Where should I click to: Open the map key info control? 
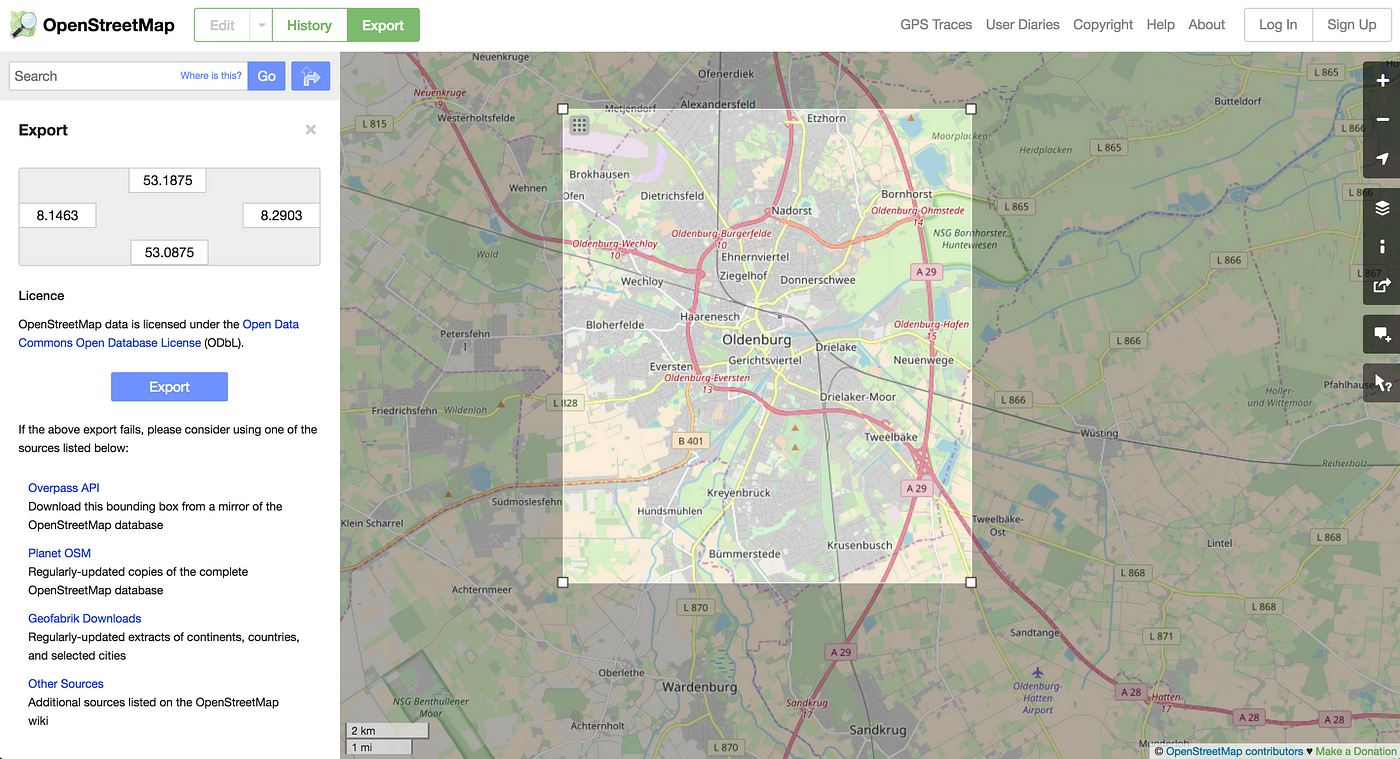[1383, 246]
